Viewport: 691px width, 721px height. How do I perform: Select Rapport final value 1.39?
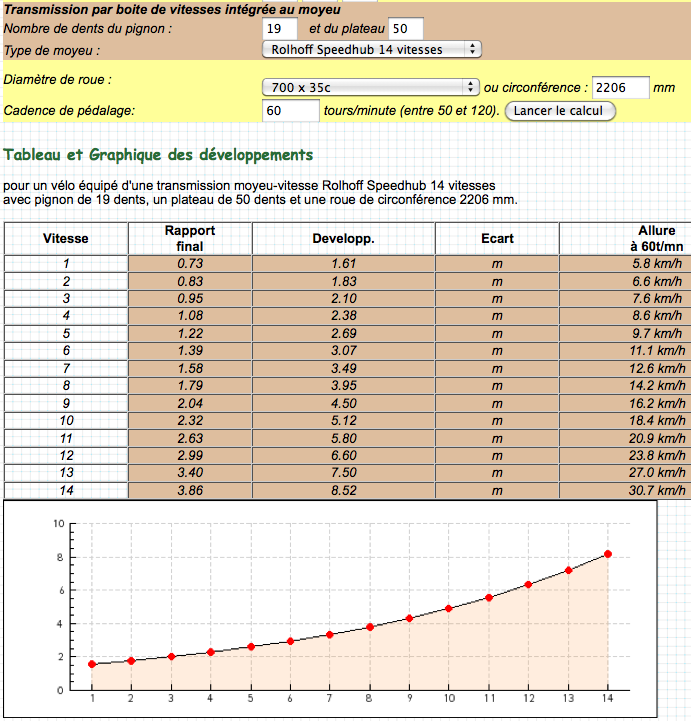(x=190, y=351)
